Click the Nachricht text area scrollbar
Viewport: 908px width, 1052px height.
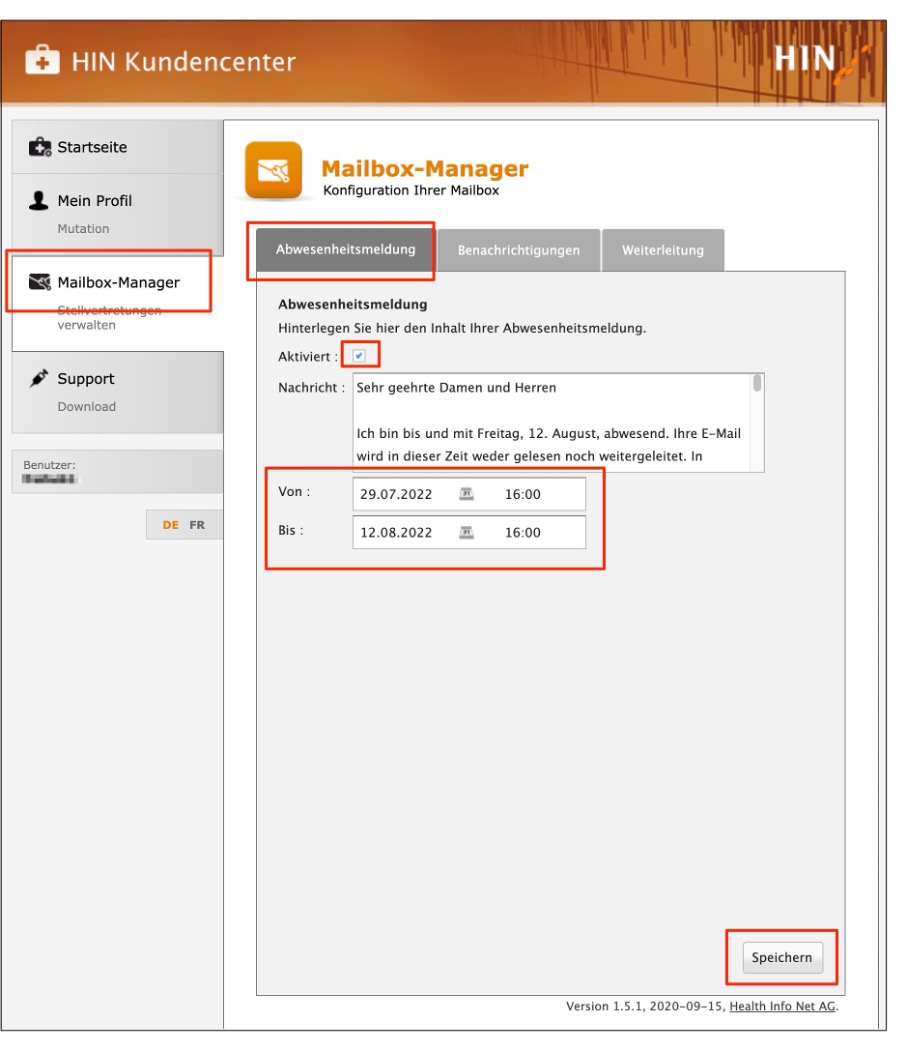(x=757, y=385)
